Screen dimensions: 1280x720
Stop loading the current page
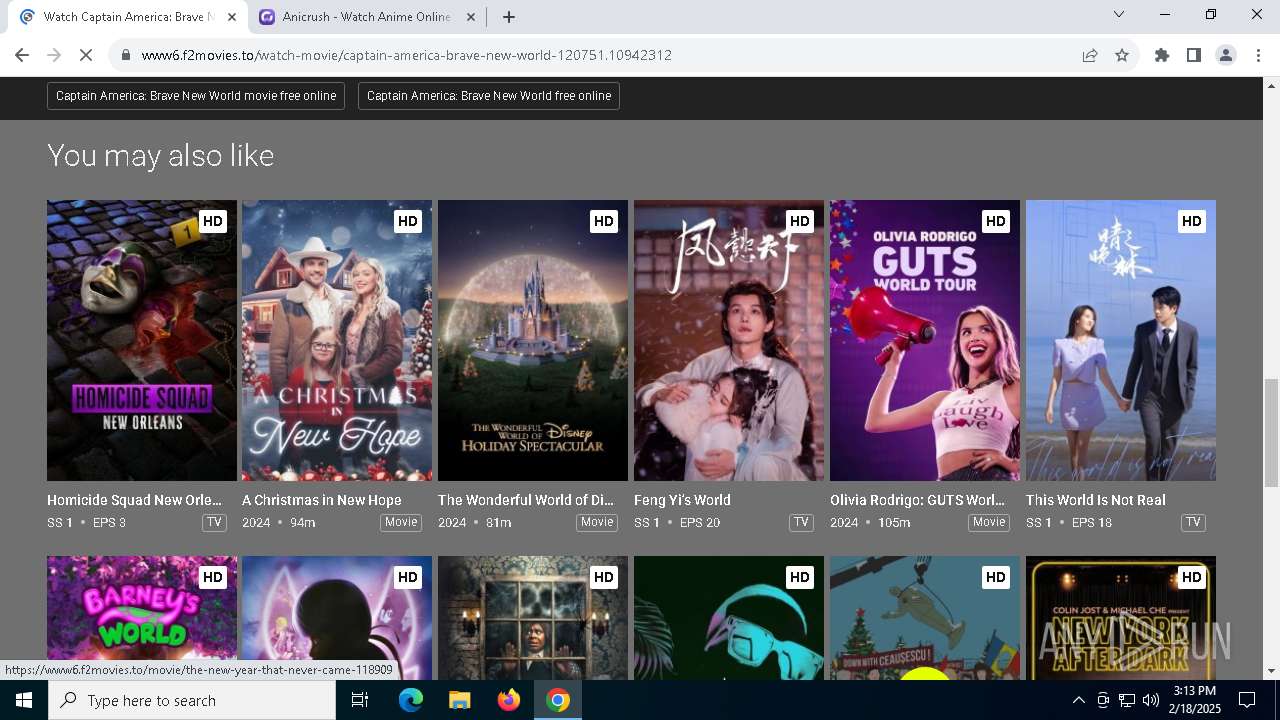(x=86, y=55)
